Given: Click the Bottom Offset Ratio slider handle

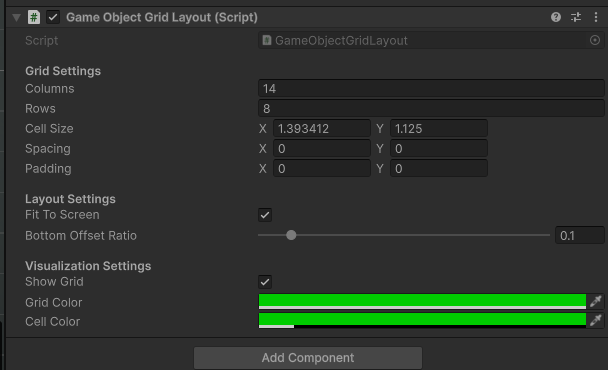Looking at the screenshot, I should point(291,235).
